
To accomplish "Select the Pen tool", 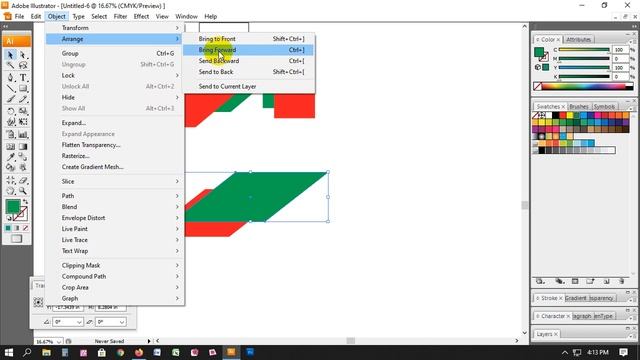I will coord(11,78).
